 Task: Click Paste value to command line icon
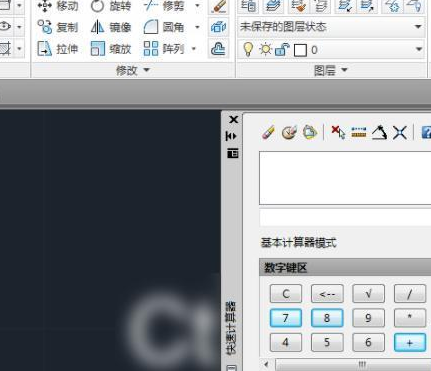[x=310, y=133]
